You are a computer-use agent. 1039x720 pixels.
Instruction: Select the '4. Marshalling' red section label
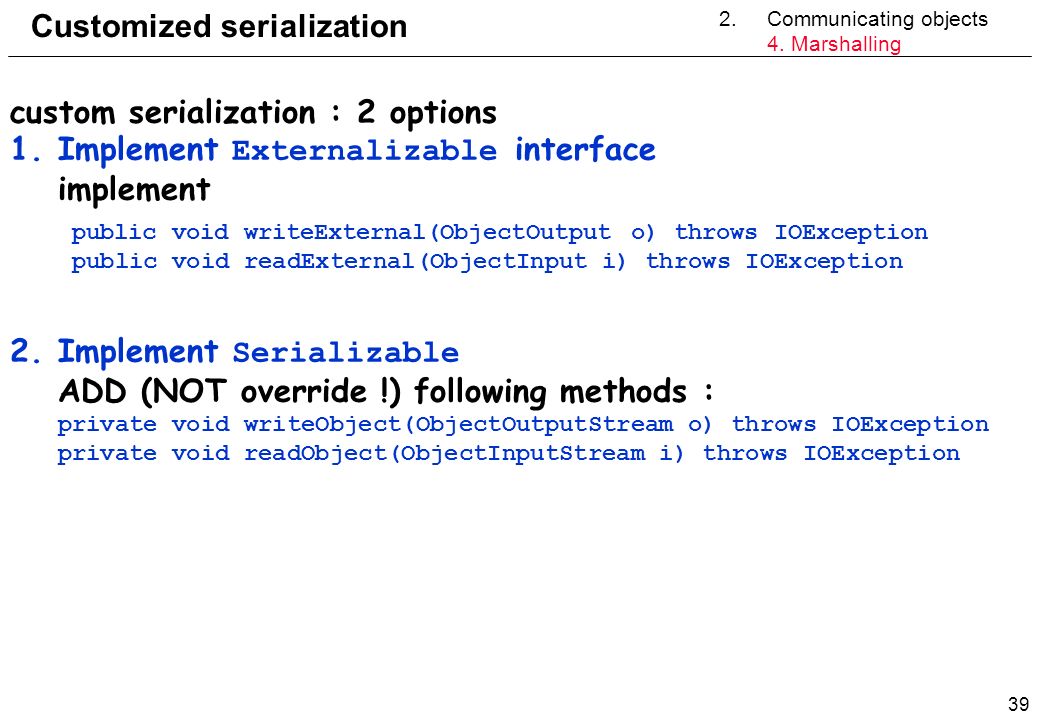click(834, 44)
